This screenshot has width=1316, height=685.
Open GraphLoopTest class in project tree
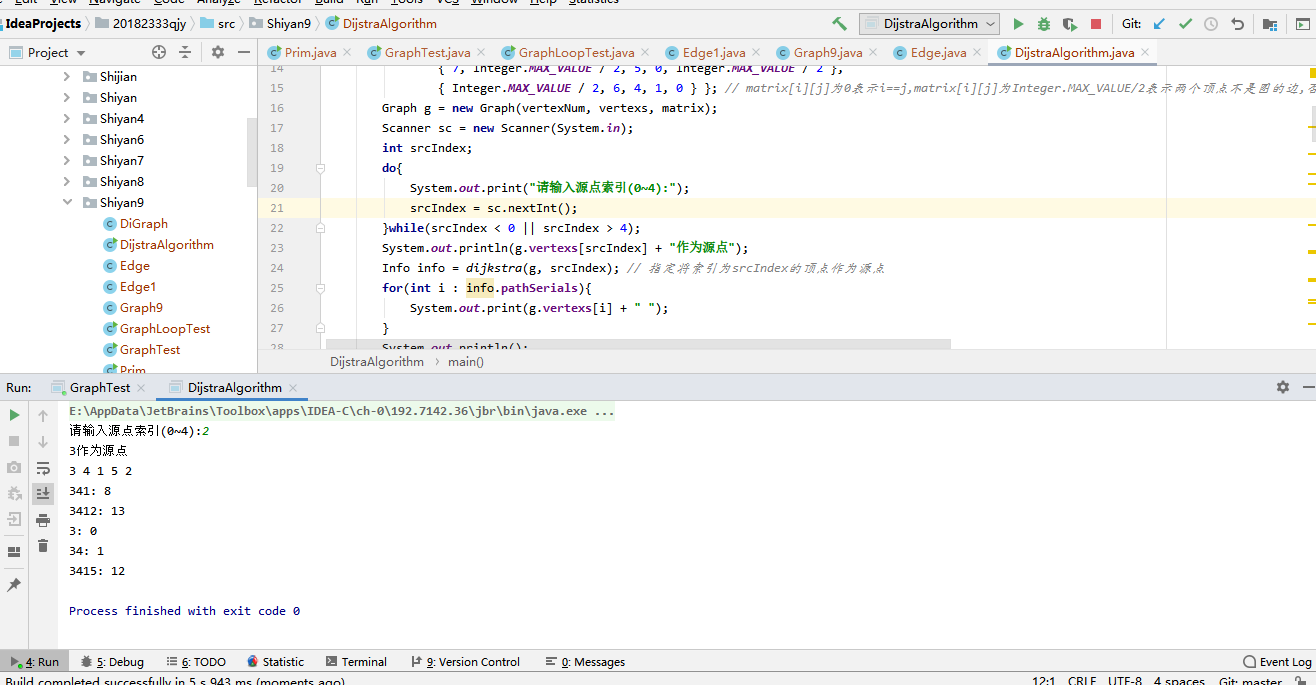pyautogui.click(x=164, y=328)
